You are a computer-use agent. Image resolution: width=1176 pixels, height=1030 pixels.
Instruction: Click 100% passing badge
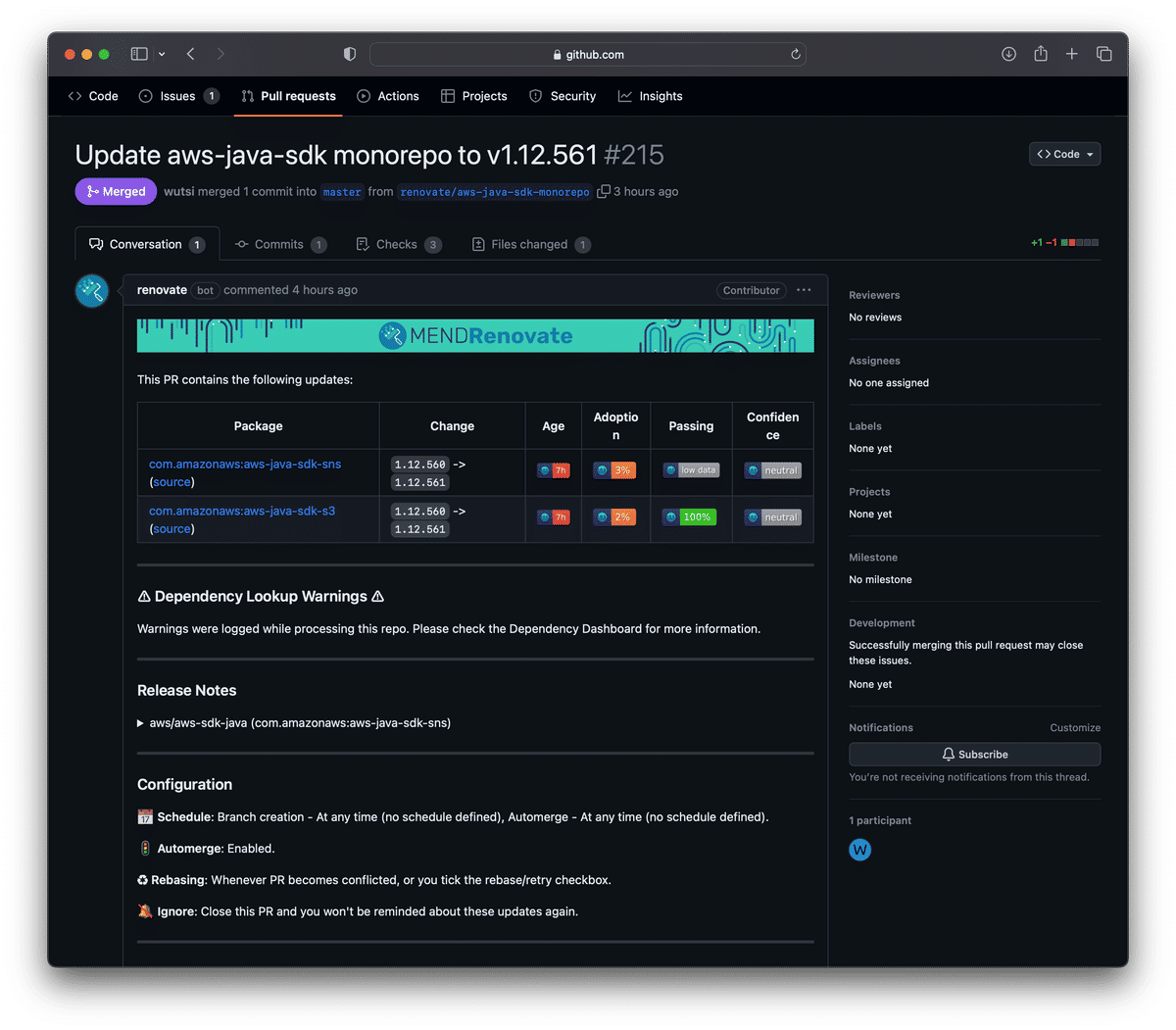click(x=689, y=517)
